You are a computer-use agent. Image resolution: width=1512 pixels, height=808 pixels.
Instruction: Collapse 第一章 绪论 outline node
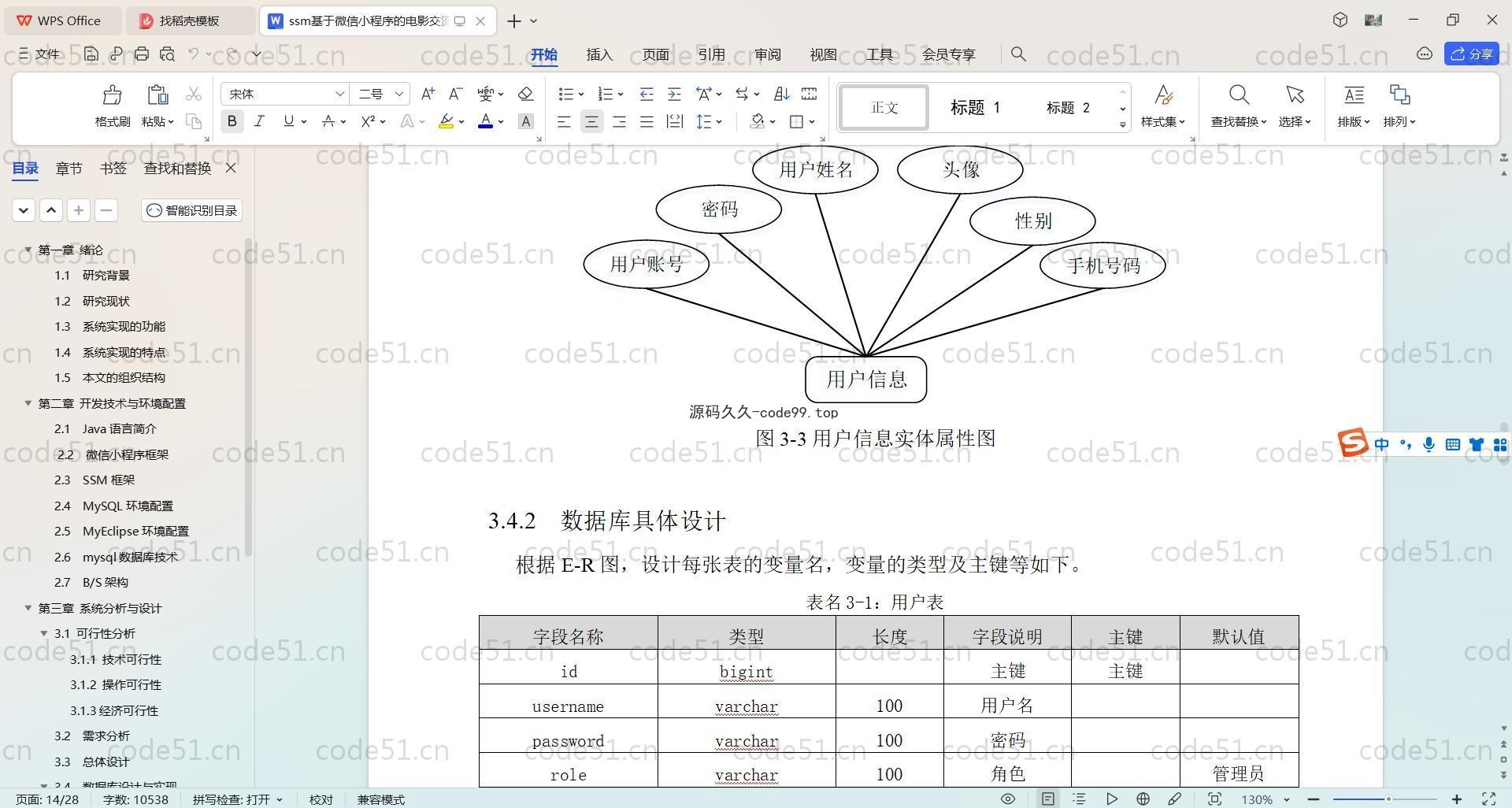tap(28, 250)
